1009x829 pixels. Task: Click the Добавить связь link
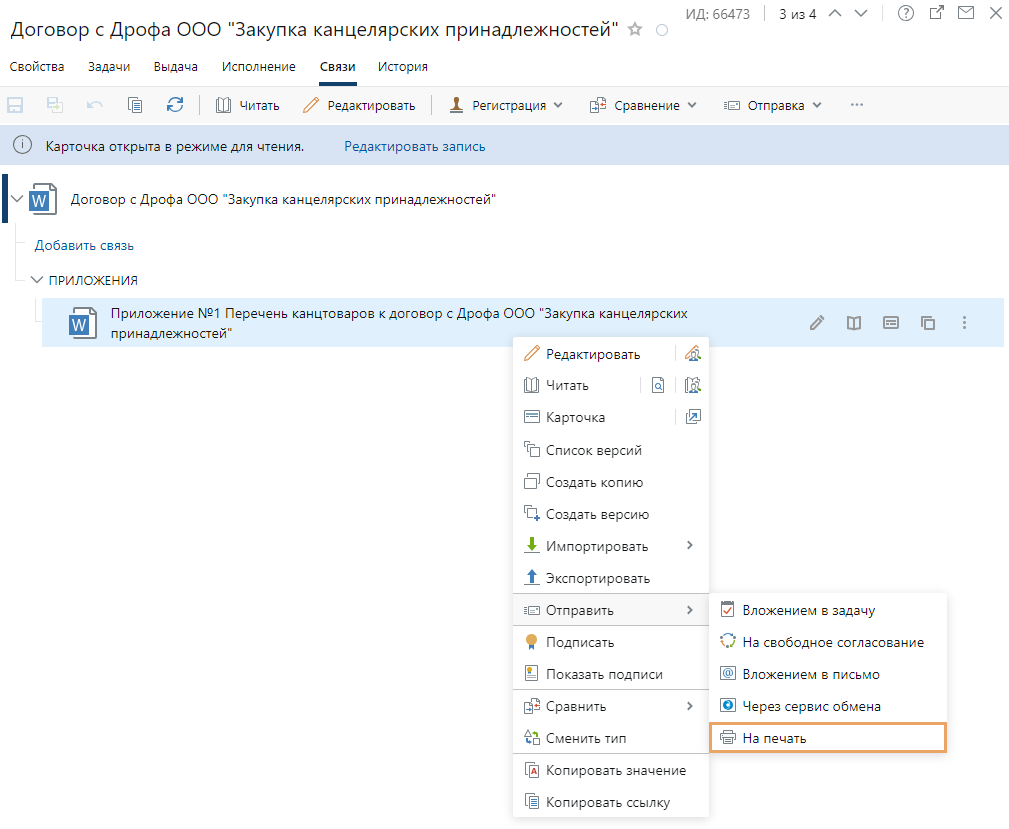[84, 245]
